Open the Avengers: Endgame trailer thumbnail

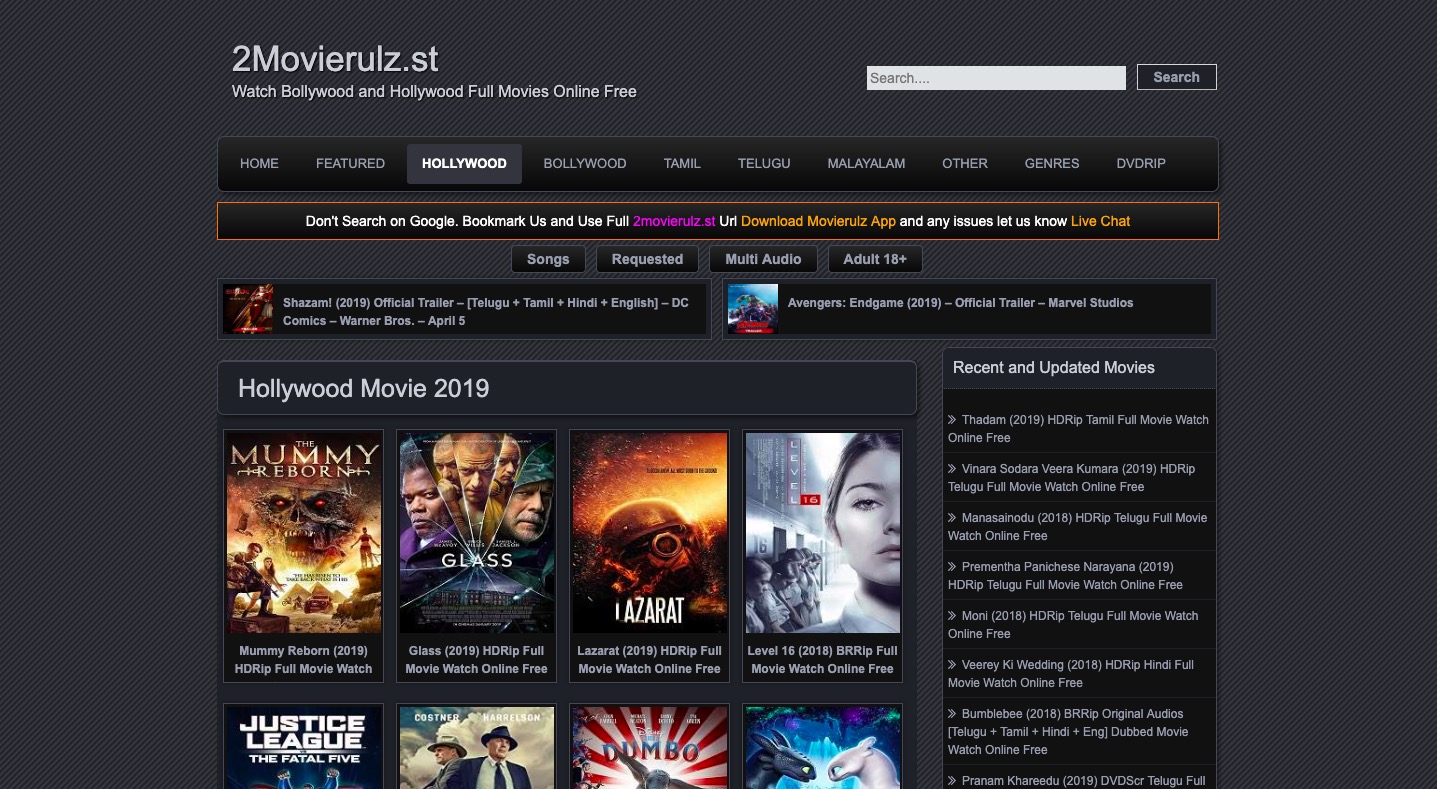coord(753,309)
